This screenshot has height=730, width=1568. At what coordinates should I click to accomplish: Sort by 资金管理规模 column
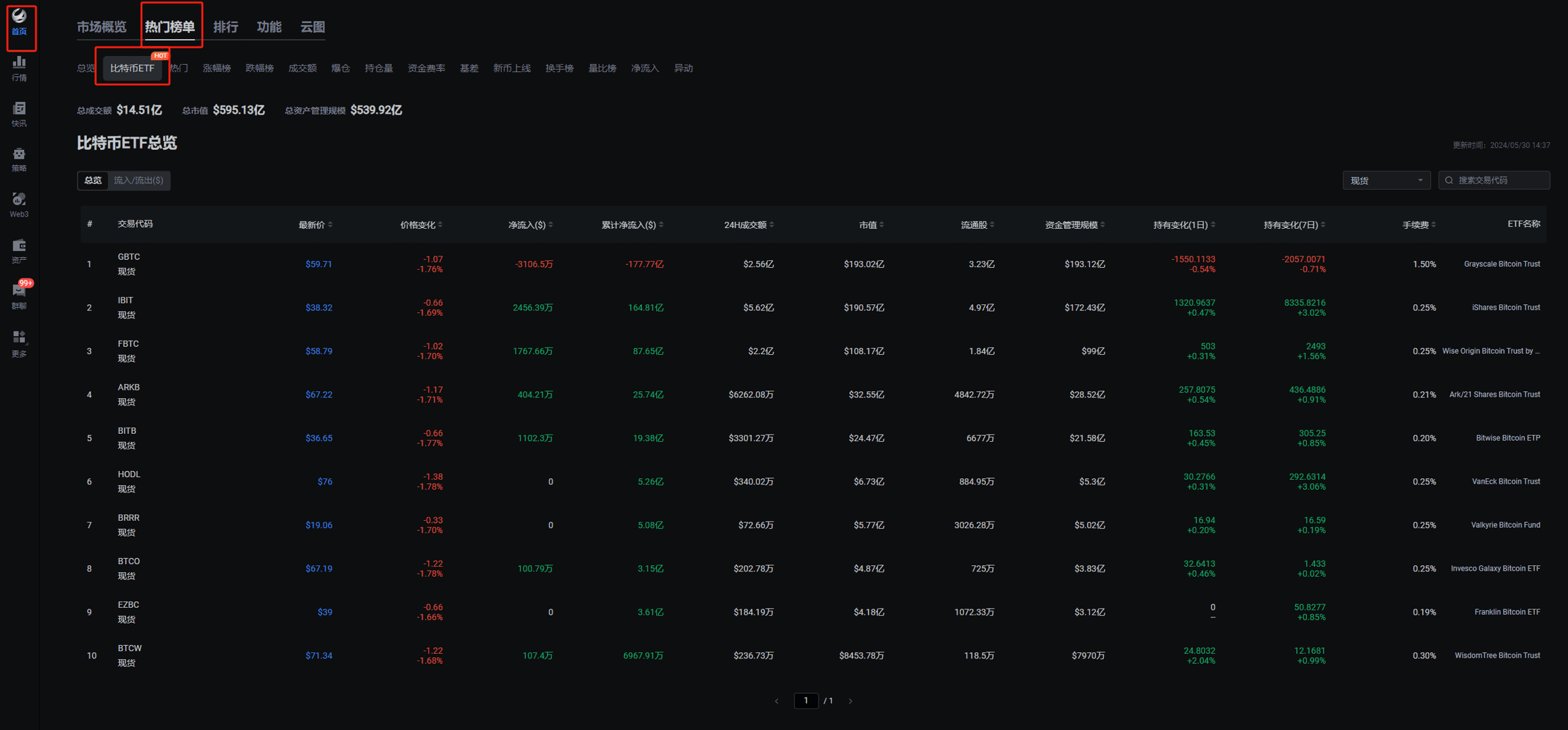pos(1075,225)
